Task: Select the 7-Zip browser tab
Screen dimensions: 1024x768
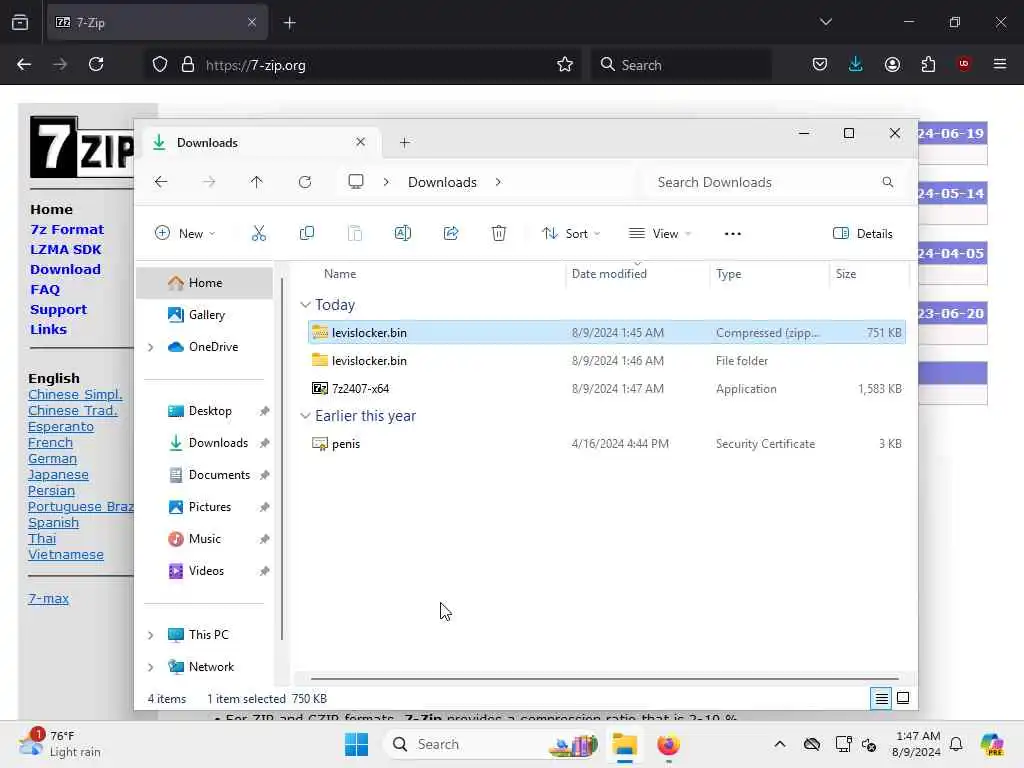Action: point(157,23)
